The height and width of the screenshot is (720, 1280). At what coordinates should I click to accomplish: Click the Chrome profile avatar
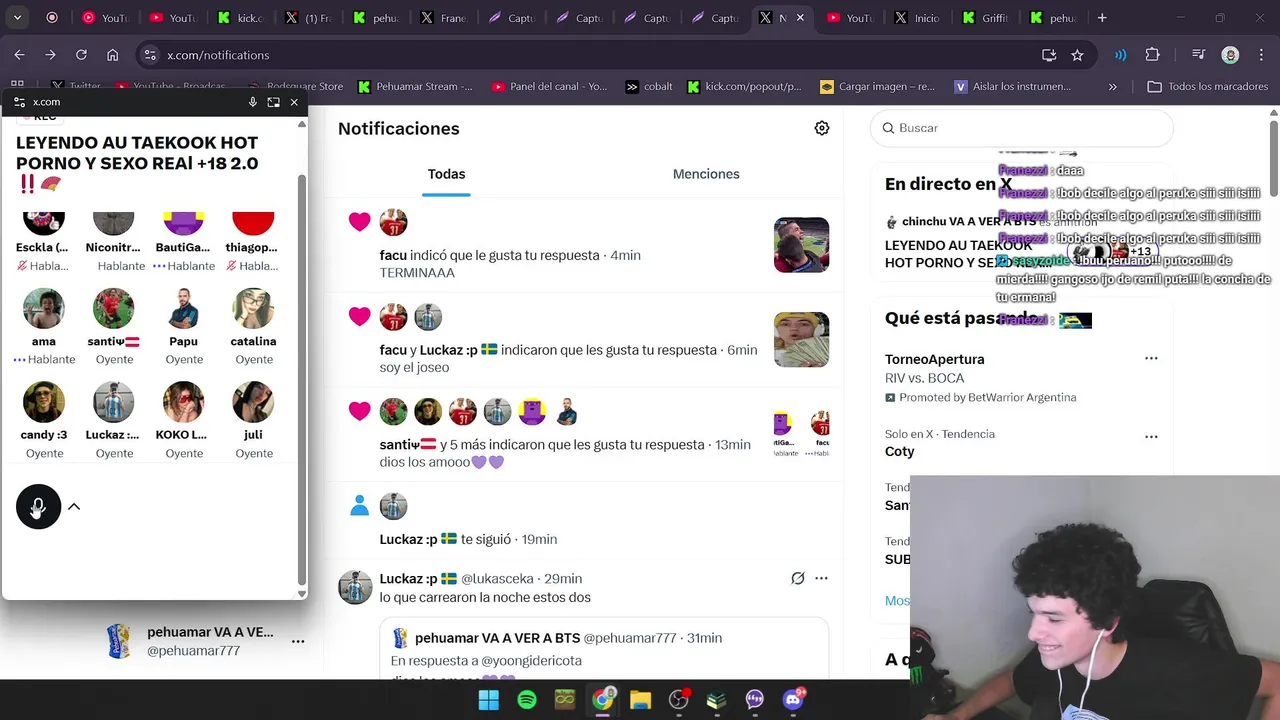point(1230,55)
